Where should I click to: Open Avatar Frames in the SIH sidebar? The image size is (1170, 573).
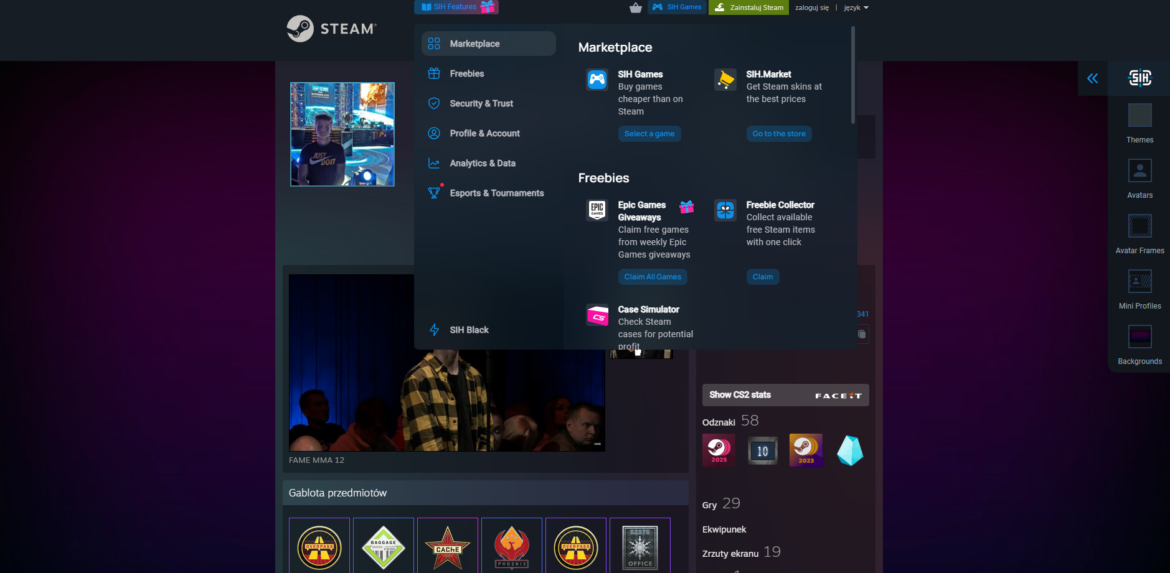1139,234
